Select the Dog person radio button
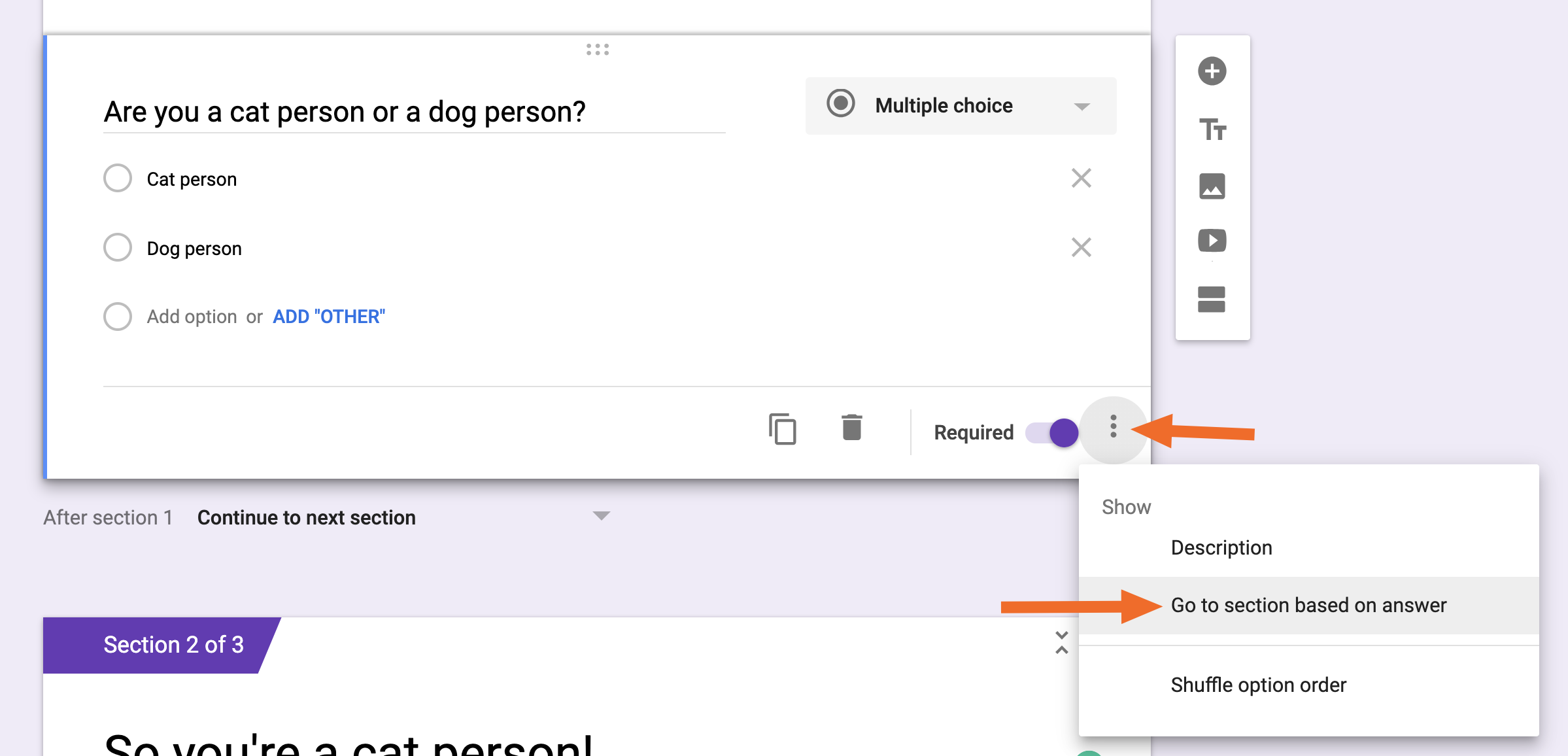Screen dimensions: 1568x756 (x=117, y=247)
